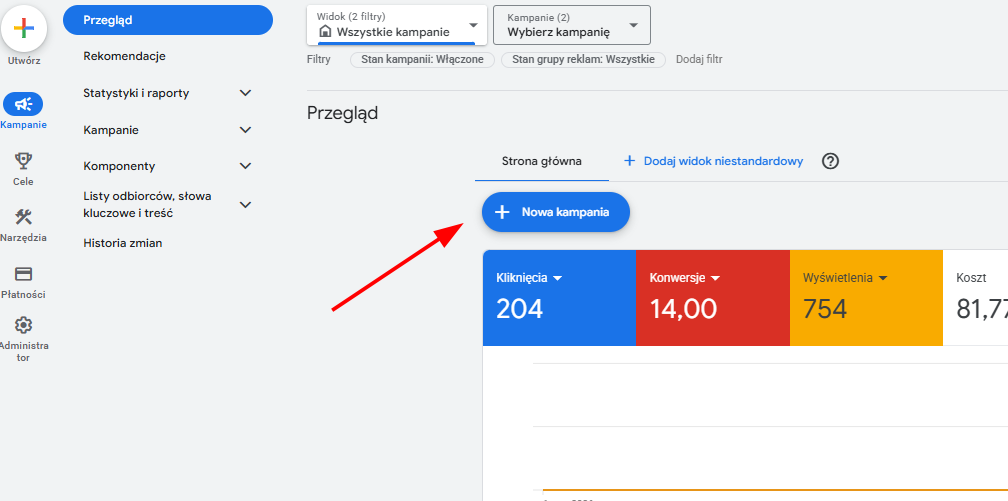
Task: Select Rekomendacje menu item
Action: click(124, 56)
